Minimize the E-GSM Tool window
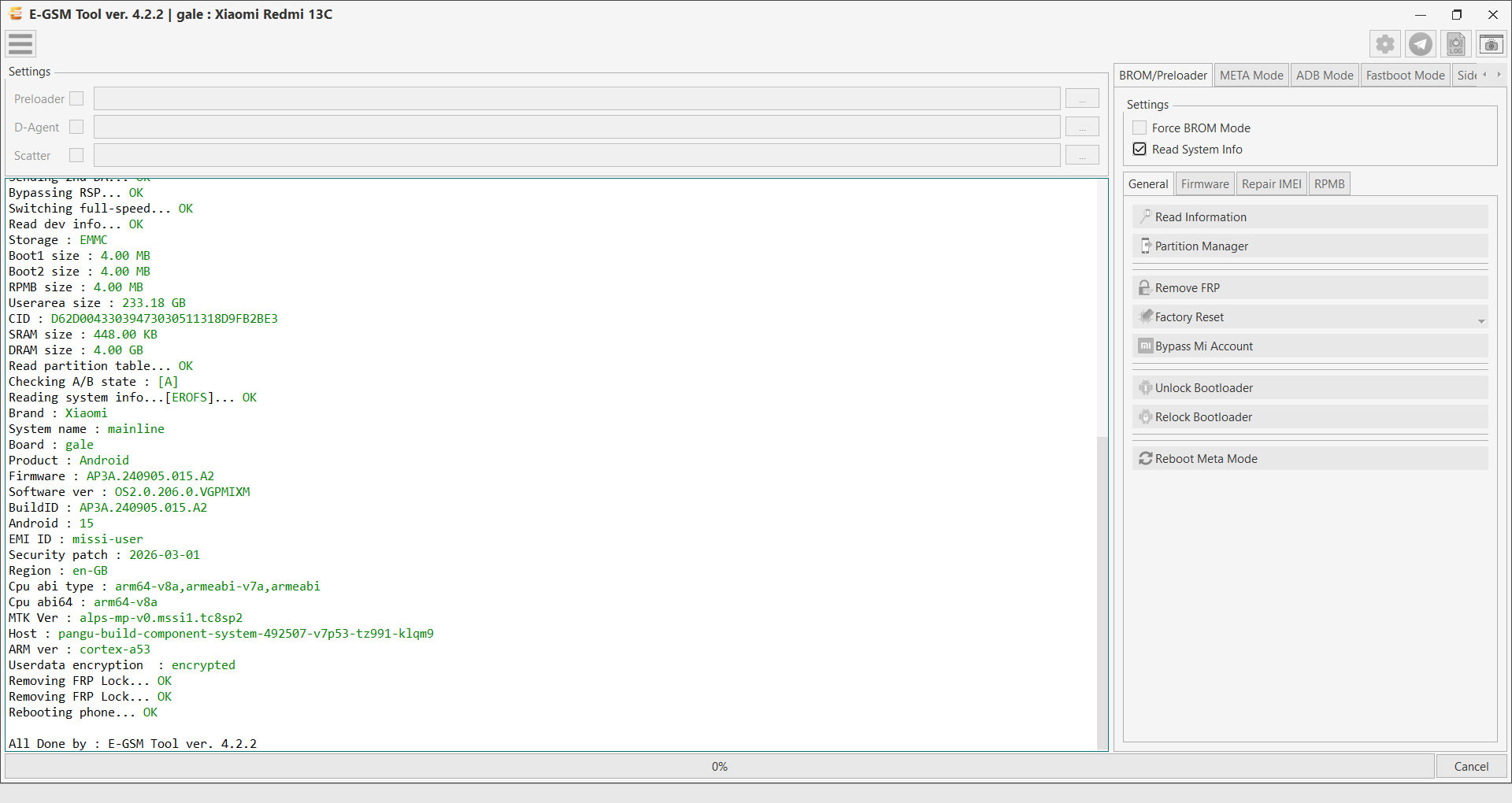The height and width of the screenshot is (803, 1512). coord(1421,14)
